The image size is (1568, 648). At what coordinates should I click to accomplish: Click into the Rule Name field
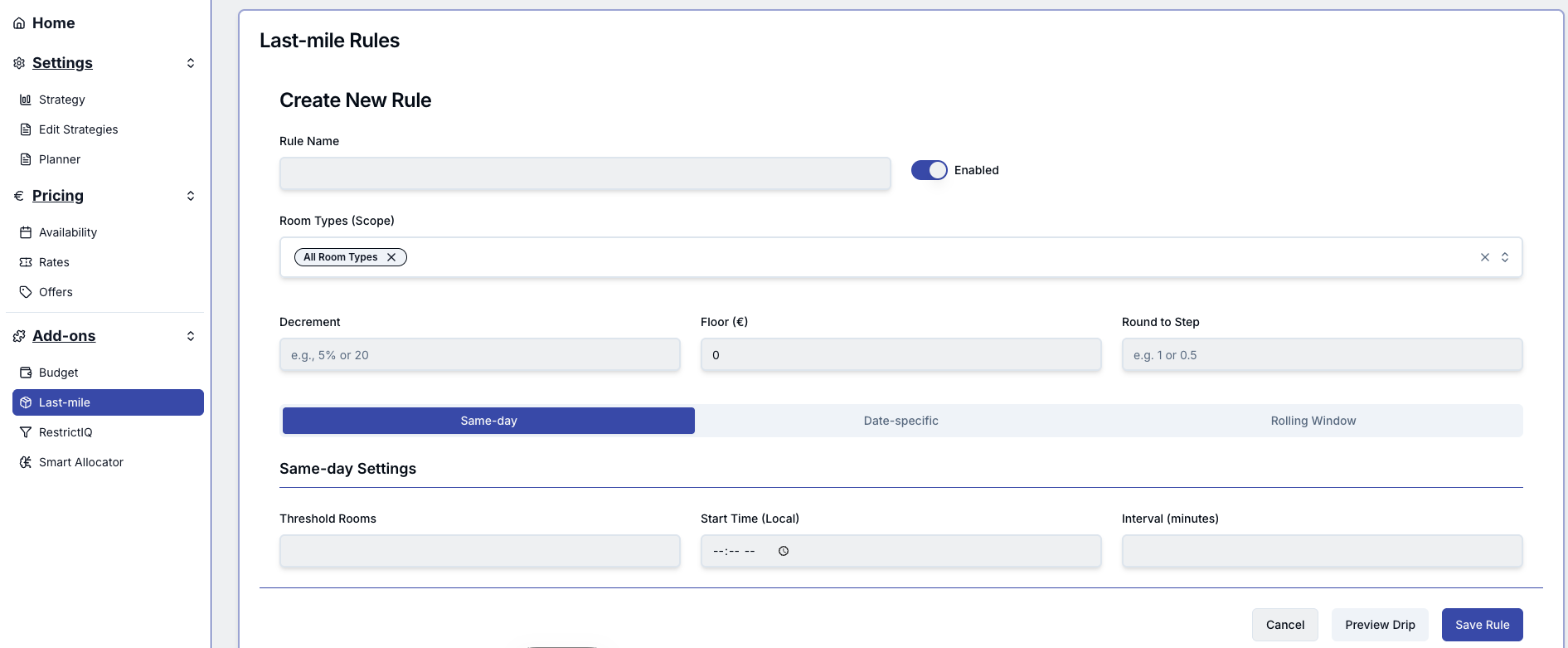585,174
